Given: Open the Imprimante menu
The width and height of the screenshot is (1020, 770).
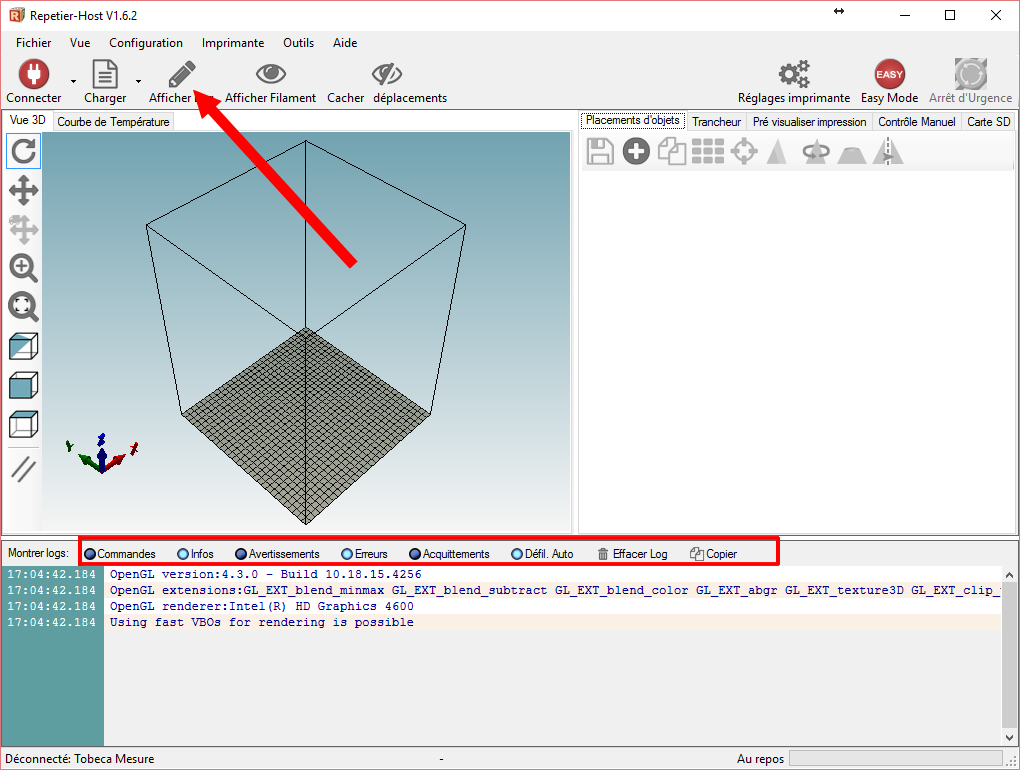Looking at the screenshot, I should [233, 43].
